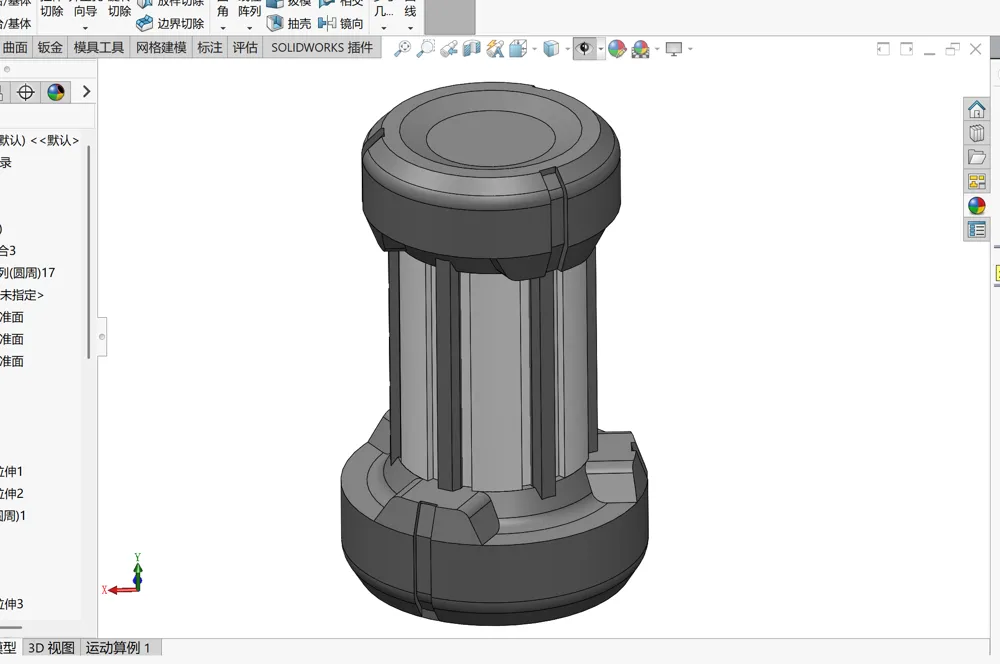Click the 镜向 (Mirror) tool
Screen dimensions: 1000x664
tap(341, 24)
